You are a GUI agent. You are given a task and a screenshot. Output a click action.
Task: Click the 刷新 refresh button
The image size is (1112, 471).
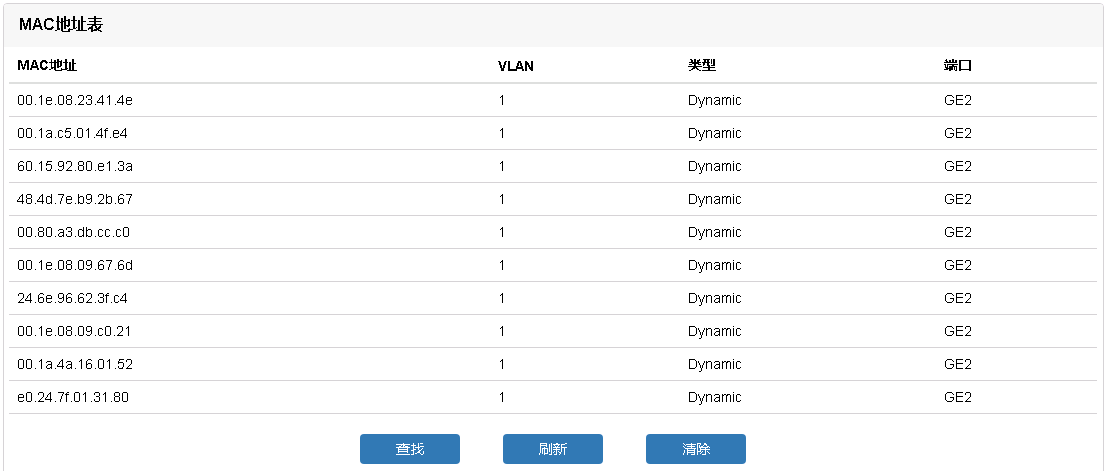[x=552, y=449]
